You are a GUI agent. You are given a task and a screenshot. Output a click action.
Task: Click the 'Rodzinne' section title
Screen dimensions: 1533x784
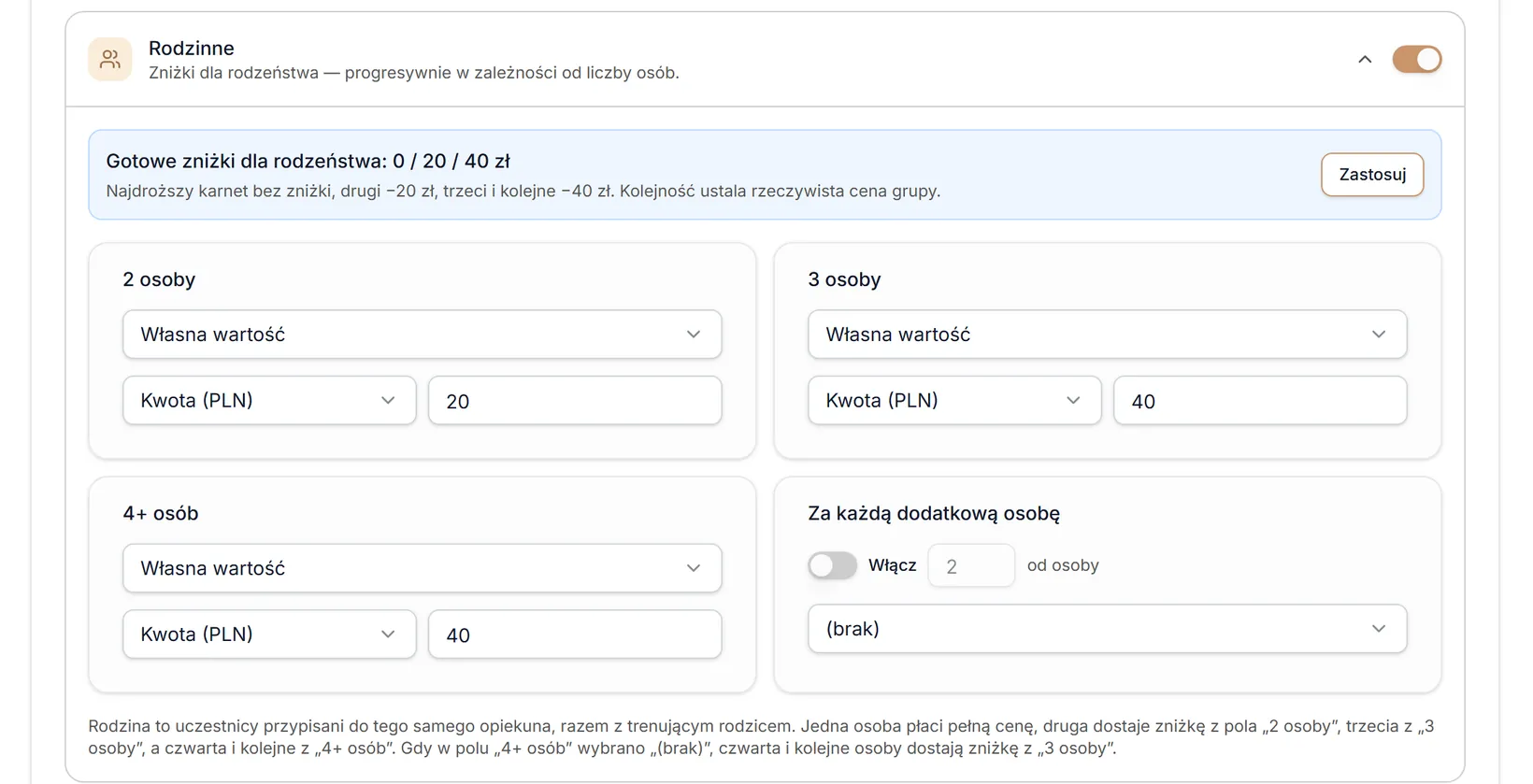(x=192, y=49)
